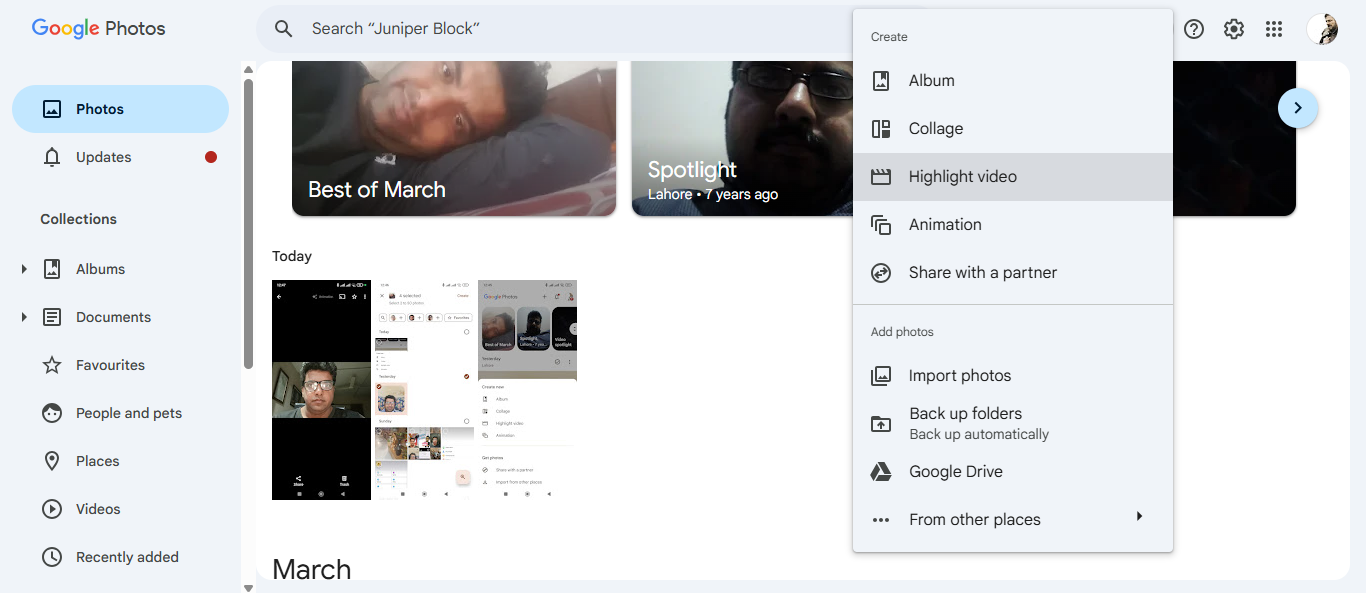Advance the memories carousel with the right arrow
The height and width of the screenshot is (593, 1366).
click(1297, 107)
